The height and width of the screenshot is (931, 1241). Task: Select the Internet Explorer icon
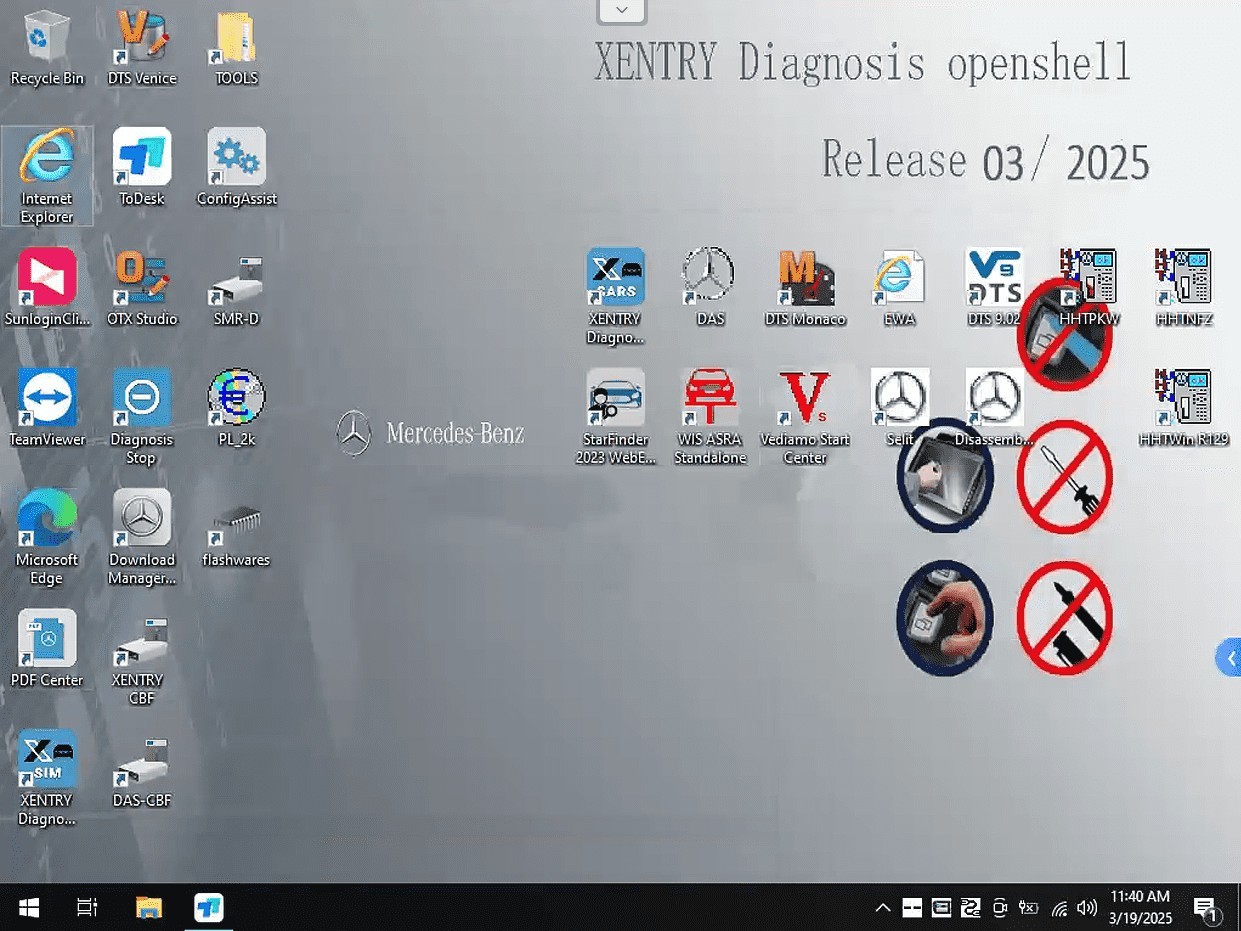tap(47, 176)
